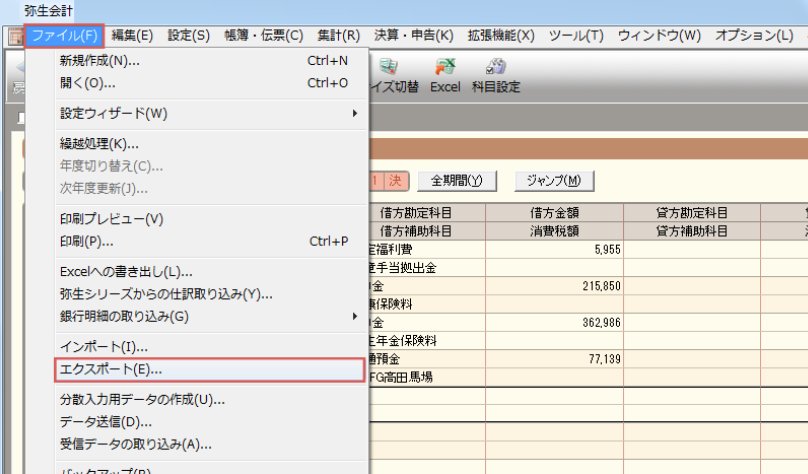The width and height of the screenshot is (808, 474).
Task: Open the ツール(T) menu
Action: (576, 36)
